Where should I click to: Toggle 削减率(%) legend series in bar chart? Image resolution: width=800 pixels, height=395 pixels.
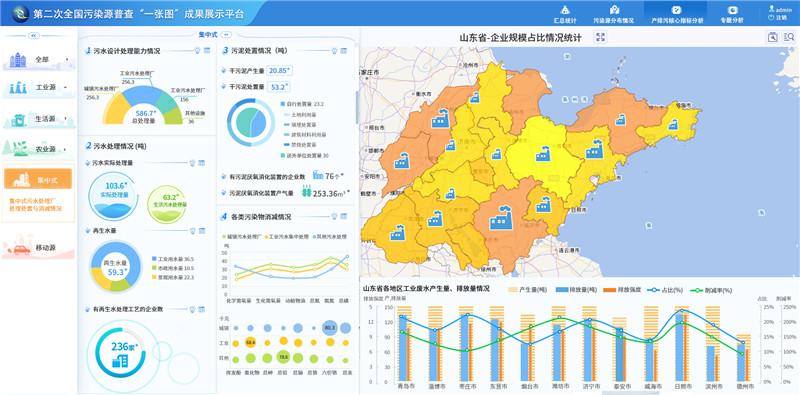click(711, 290)
